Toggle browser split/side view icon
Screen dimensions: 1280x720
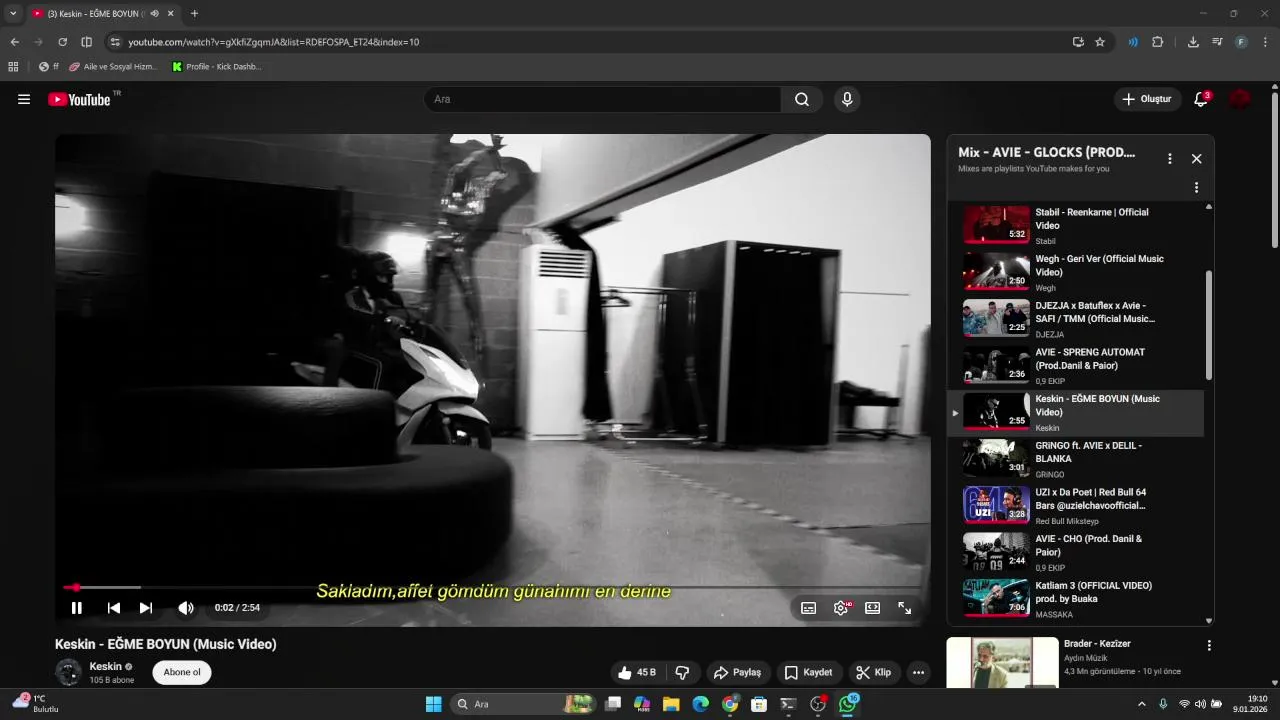click(x=86, y=42)
